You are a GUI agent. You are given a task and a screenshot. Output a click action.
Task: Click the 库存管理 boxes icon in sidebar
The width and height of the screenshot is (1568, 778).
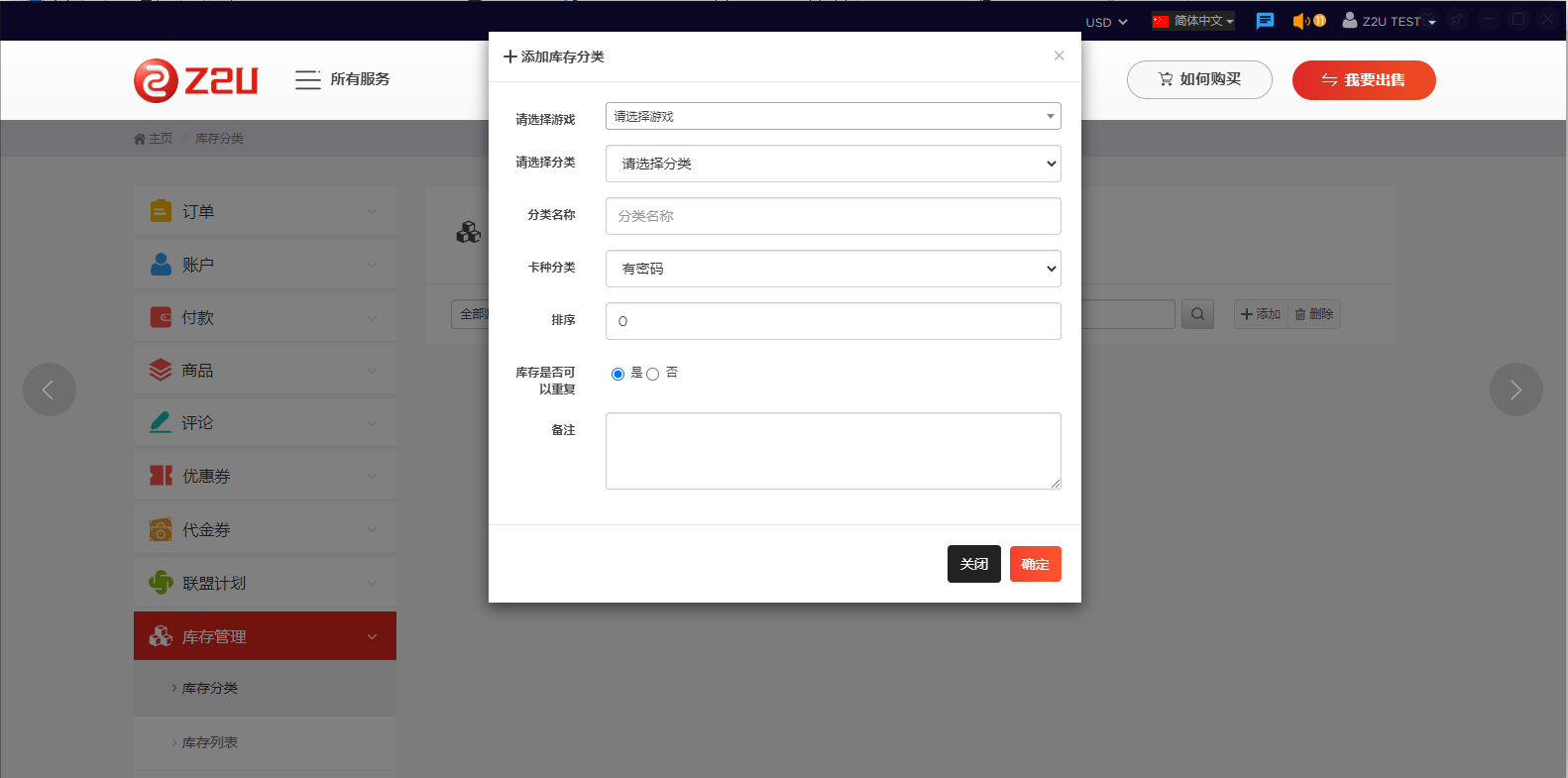(161, 636)
